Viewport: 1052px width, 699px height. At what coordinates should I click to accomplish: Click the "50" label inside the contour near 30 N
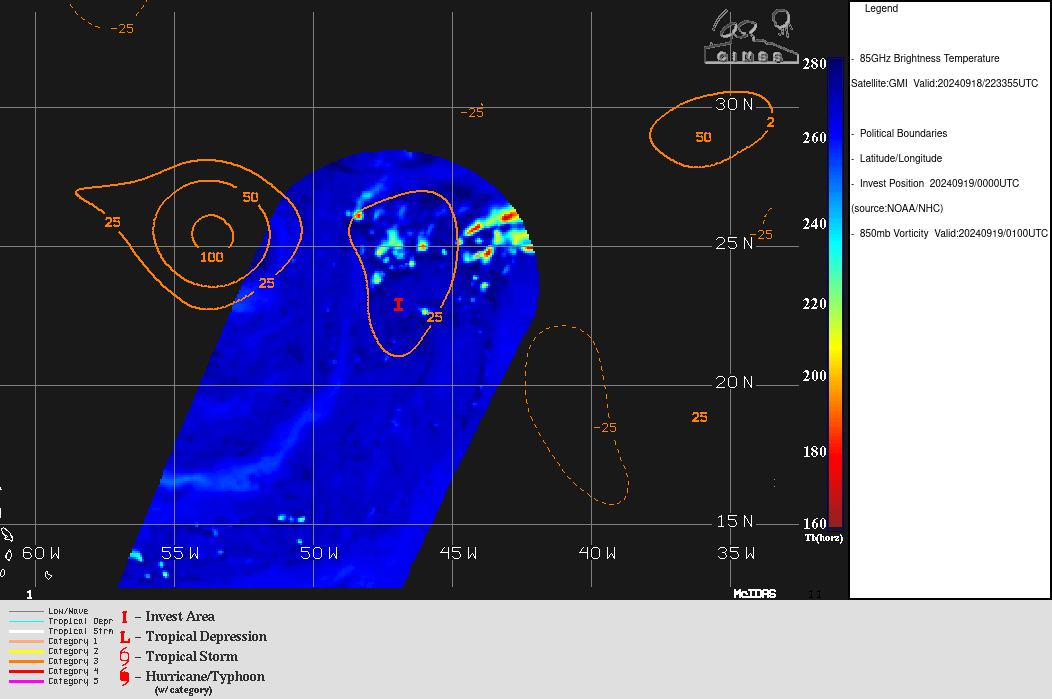coord(703,137)
